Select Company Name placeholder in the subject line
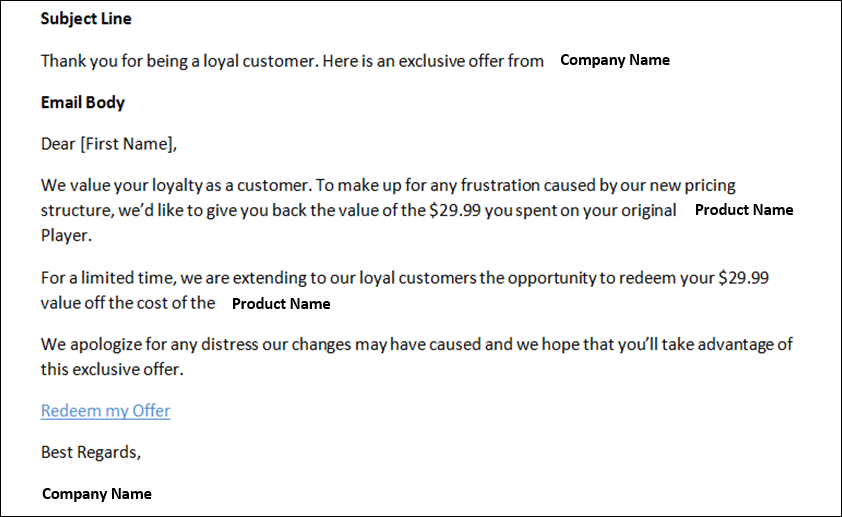Screen dimensions: 842x517 click(x=614, y=60)
